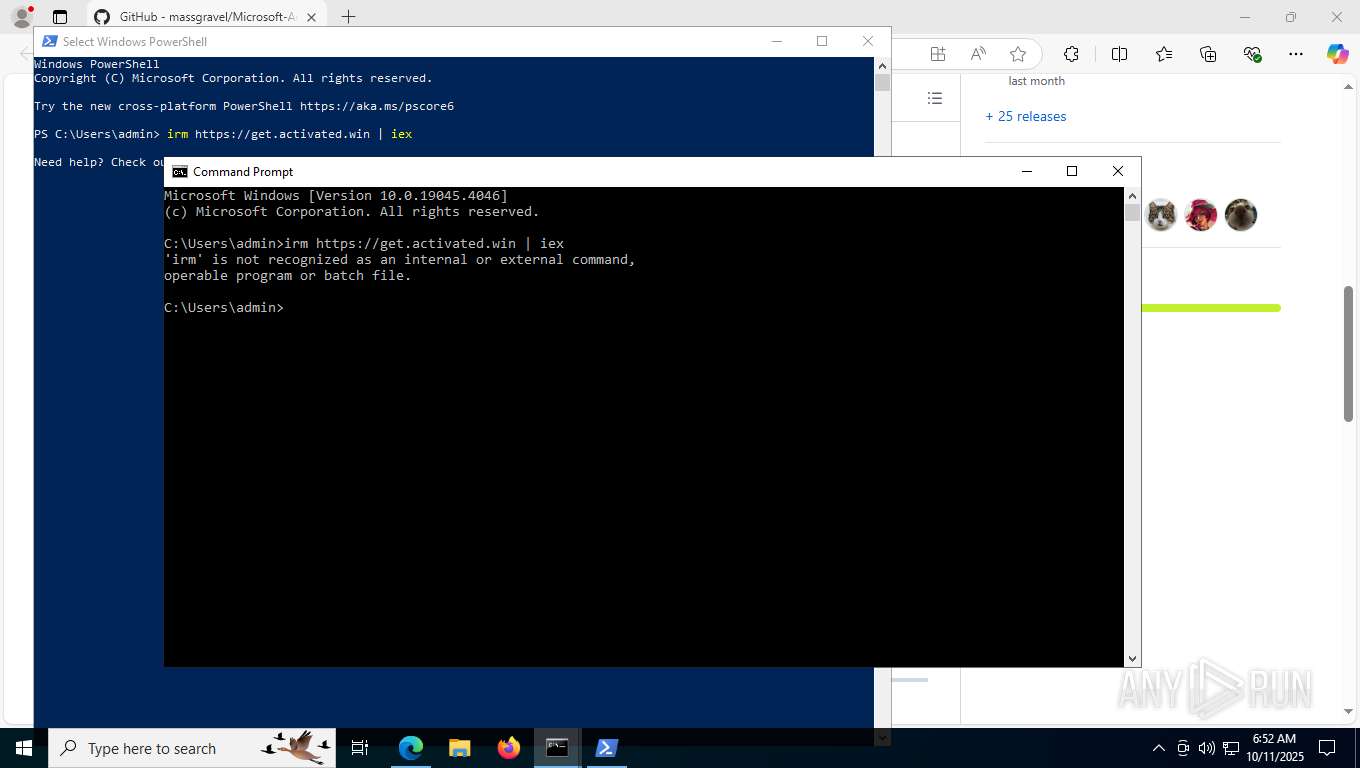Image resolution: width=1360 pixels, height=768 pixels.
Task: Open the '+ 25 releases' link
Action: pos(1026,116)
